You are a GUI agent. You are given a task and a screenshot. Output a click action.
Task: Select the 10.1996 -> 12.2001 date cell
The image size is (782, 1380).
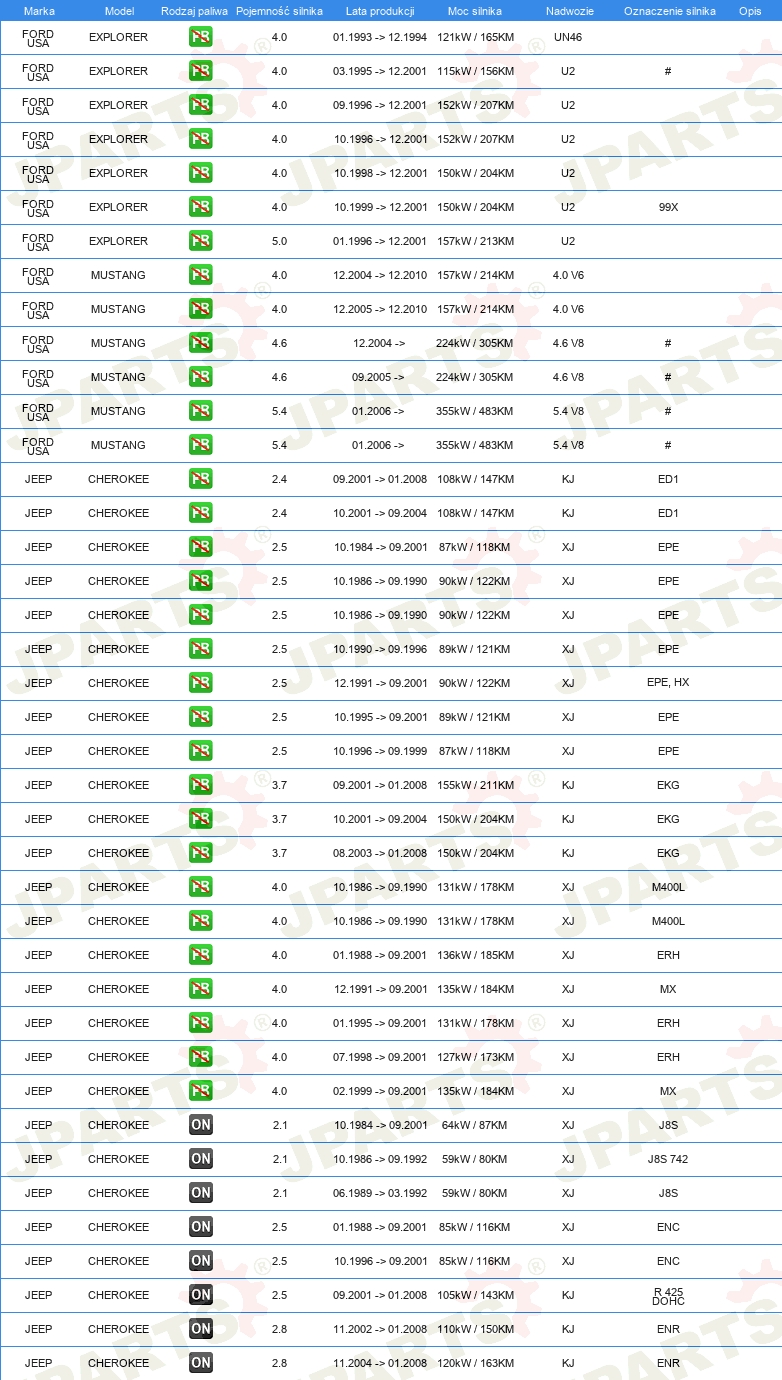[x=380, y=139]
